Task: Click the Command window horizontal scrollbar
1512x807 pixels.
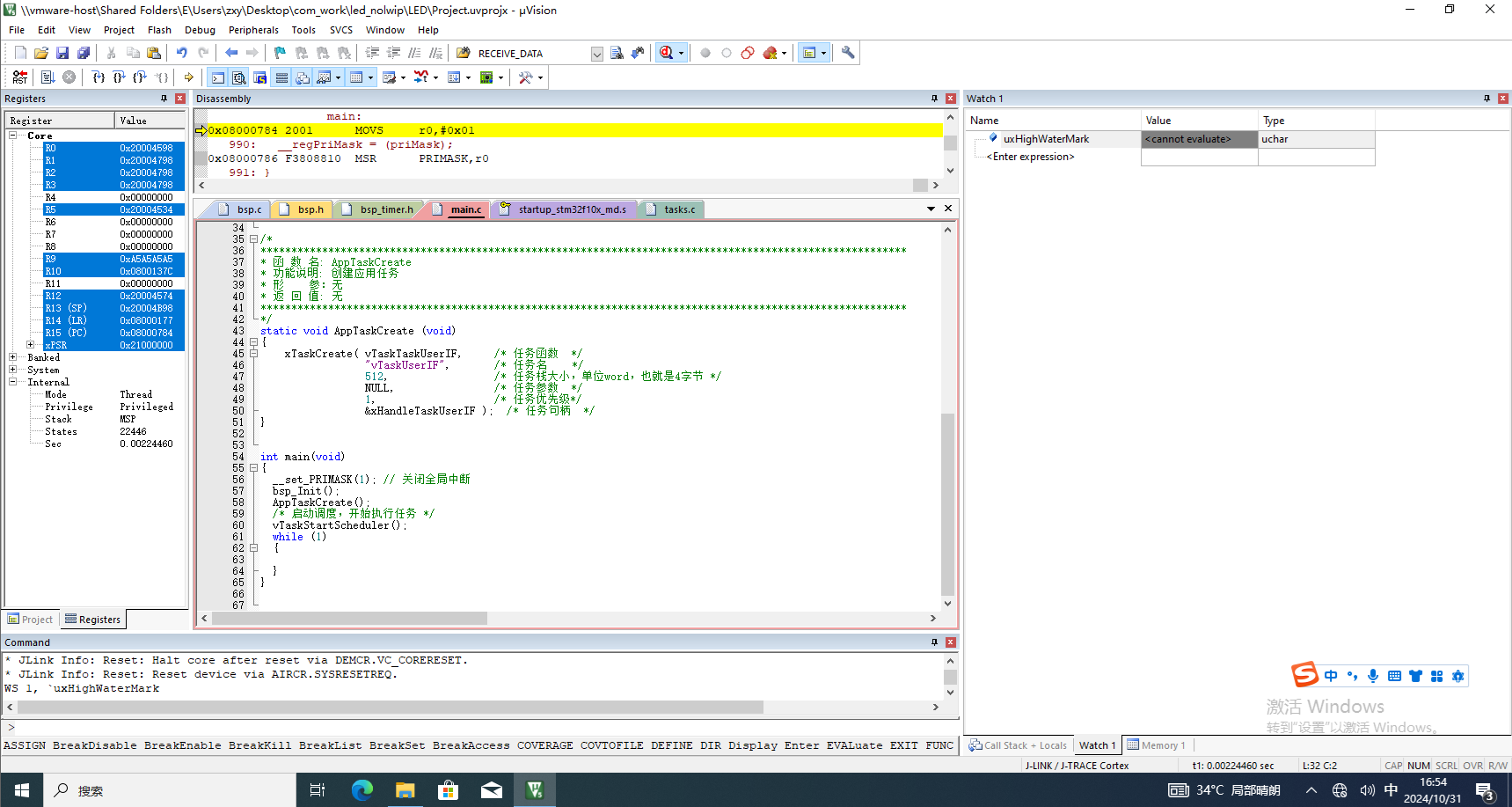Action: pyautogui.click(x=390, y=708)
